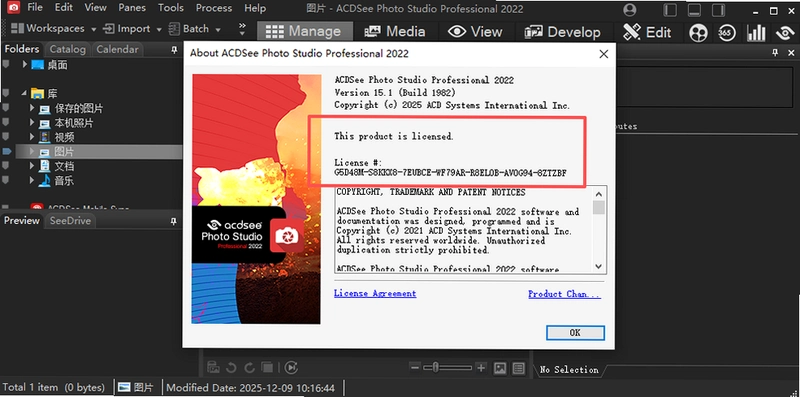Expand the 桌面 tree node
The height and width of the screenshot is (397, 800).
pos(24,65)
